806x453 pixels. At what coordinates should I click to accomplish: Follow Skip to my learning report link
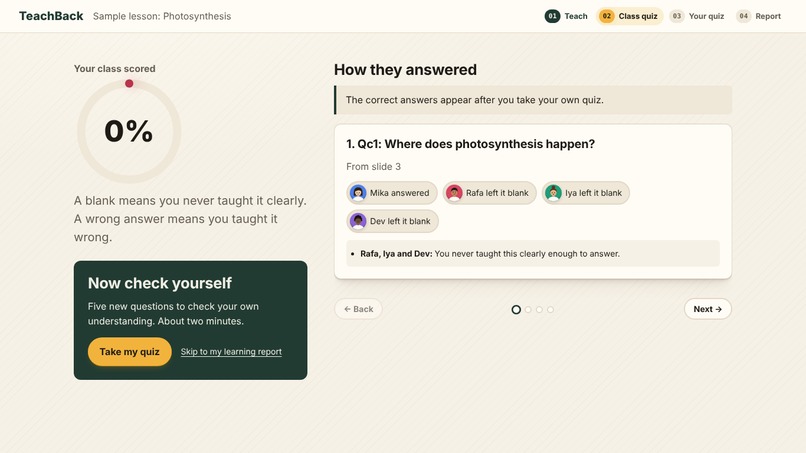click(x=231, y=352)
